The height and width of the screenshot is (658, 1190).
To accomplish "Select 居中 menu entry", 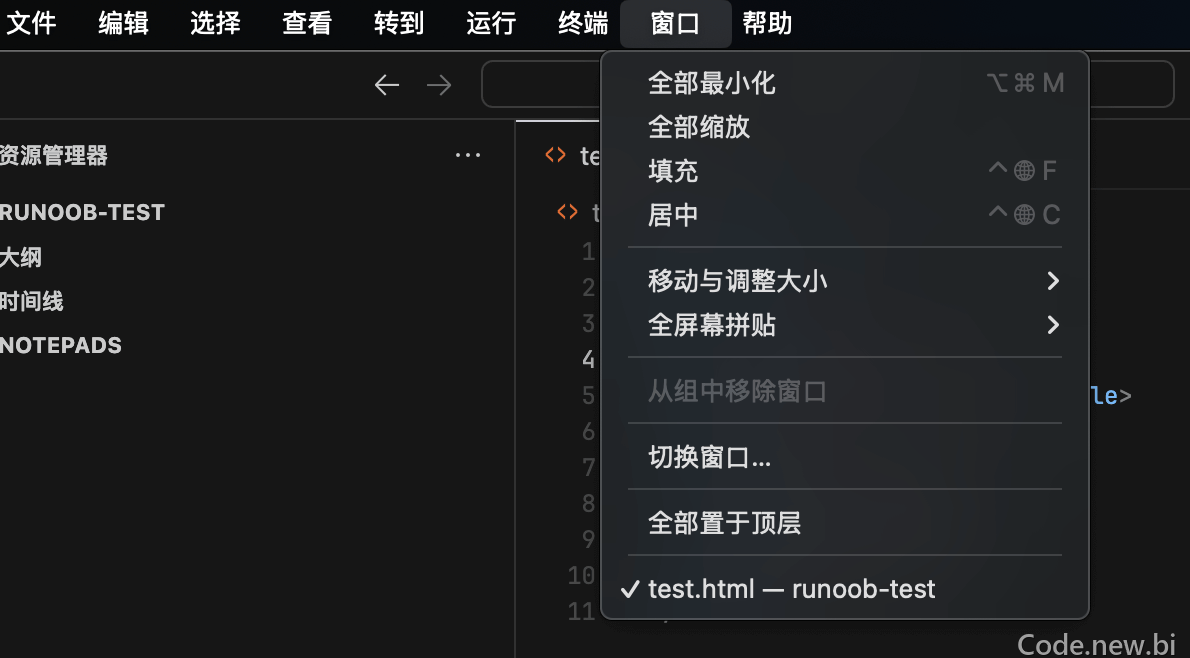I will coord(845,215).
